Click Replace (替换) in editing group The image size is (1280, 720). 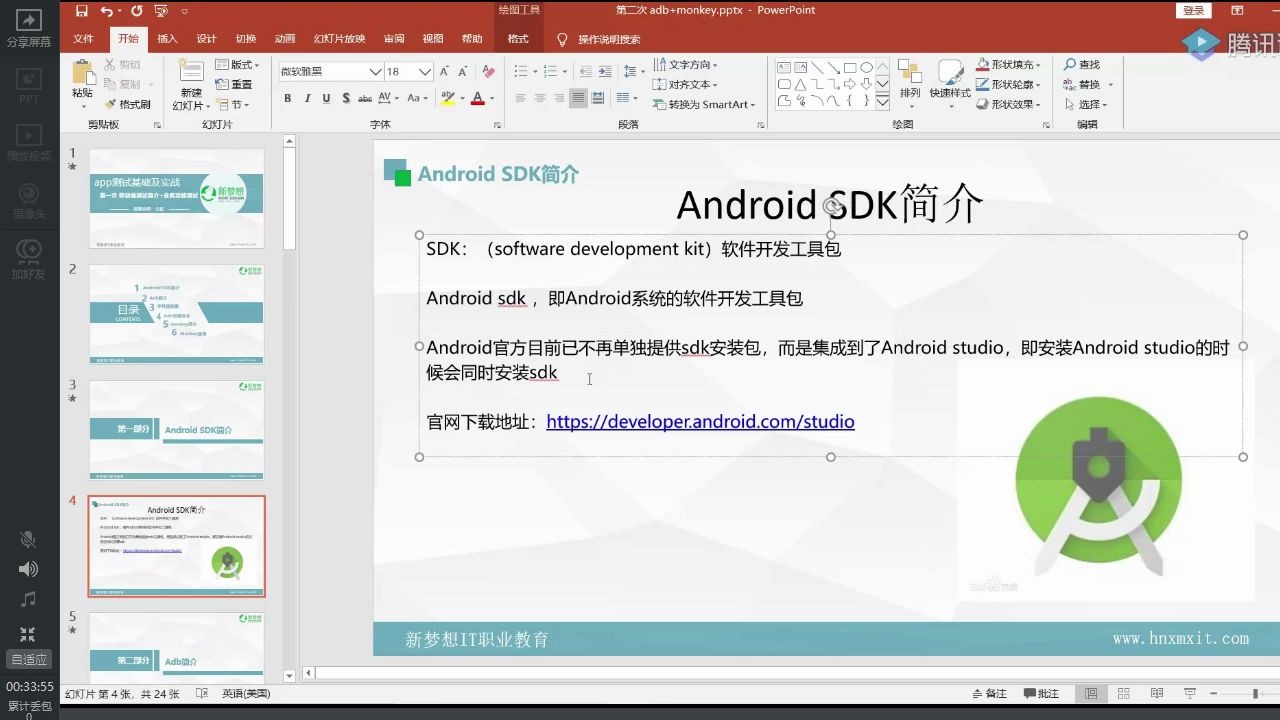1087,85
